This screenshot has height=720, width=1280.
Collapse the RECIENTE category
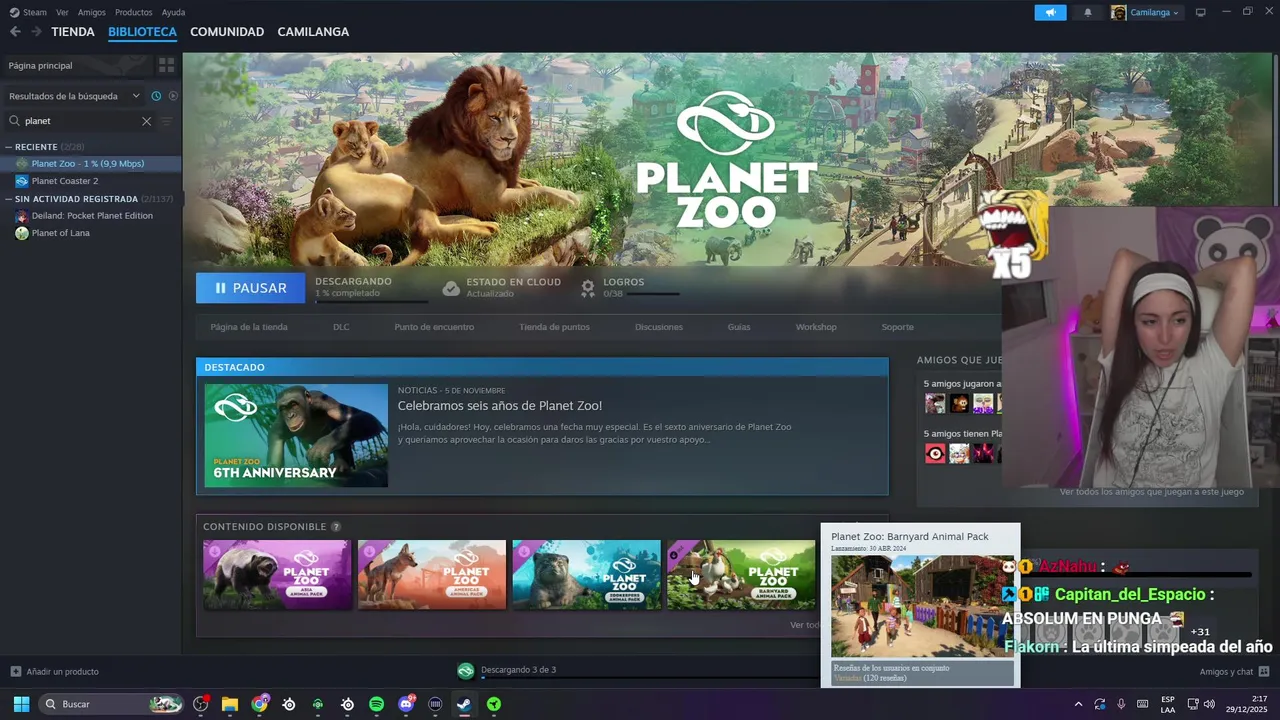(45, 147)
